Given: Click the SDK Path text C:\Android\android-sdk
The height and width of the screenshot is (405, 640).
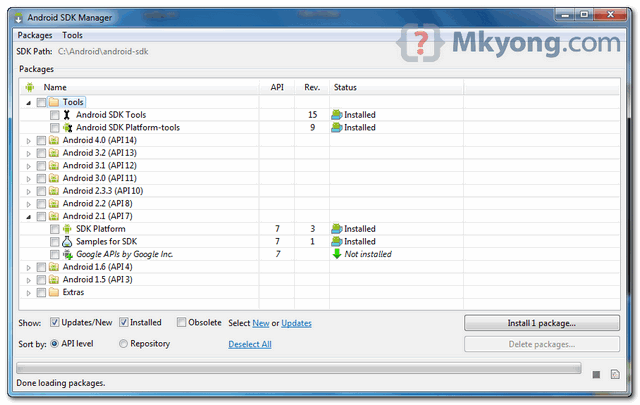Looking at the screenshot, I should [x=103, y=51].
